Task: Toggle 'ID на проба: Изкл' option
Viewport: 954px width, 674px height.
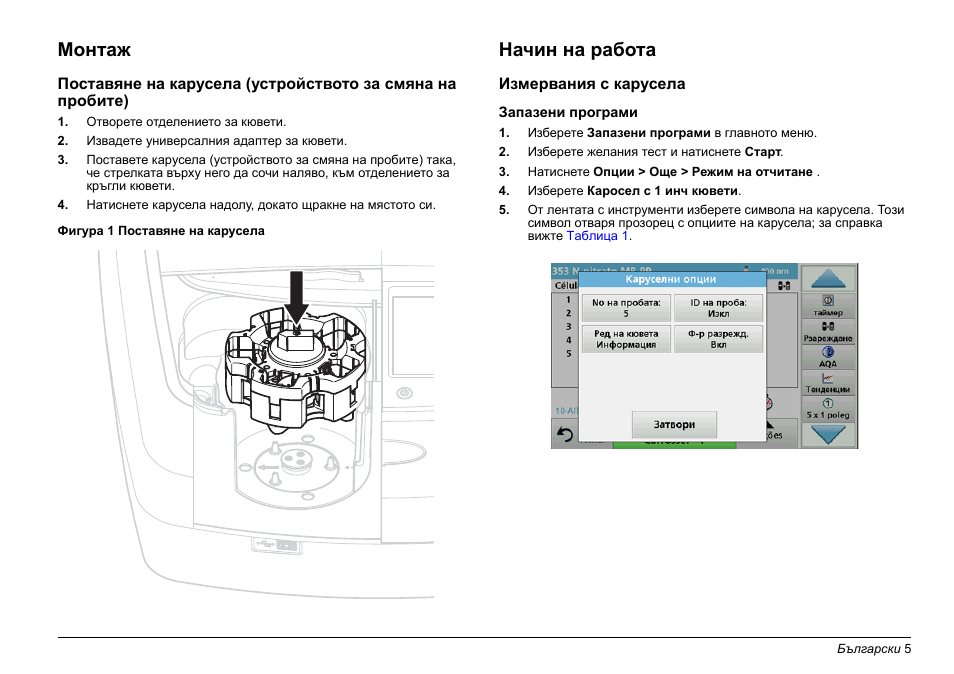Action: [x=718, y=308]
